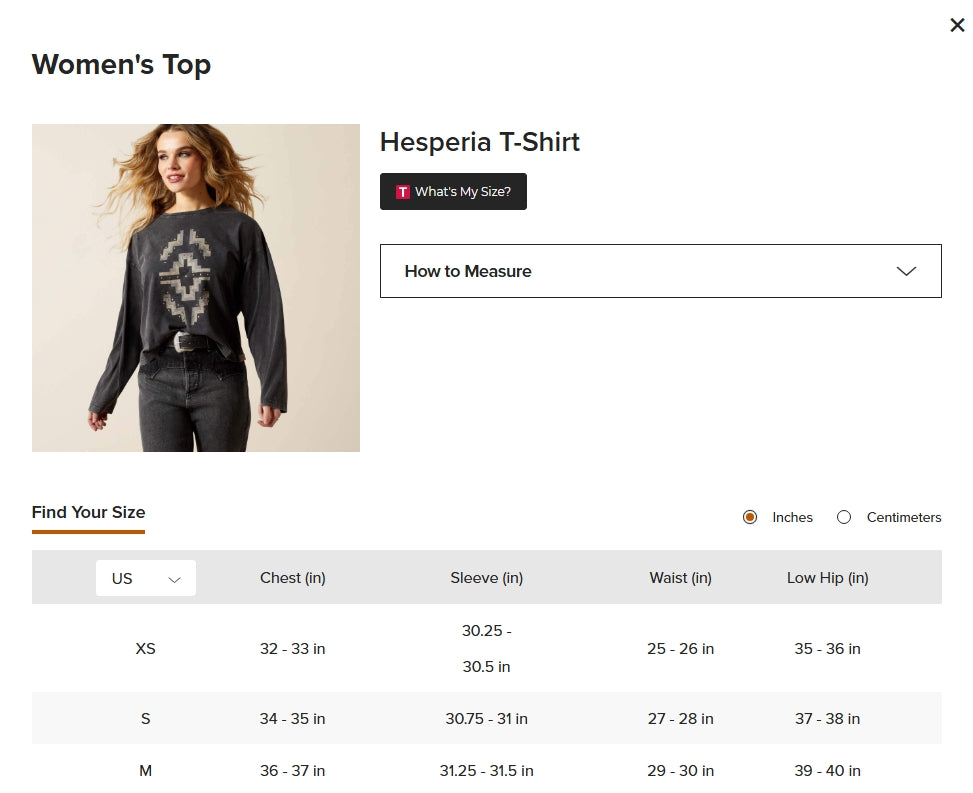Click the Hesperia T-Shirt model photo
The image size is (973, 793).
pyautogui.click(x=196, y=288)
